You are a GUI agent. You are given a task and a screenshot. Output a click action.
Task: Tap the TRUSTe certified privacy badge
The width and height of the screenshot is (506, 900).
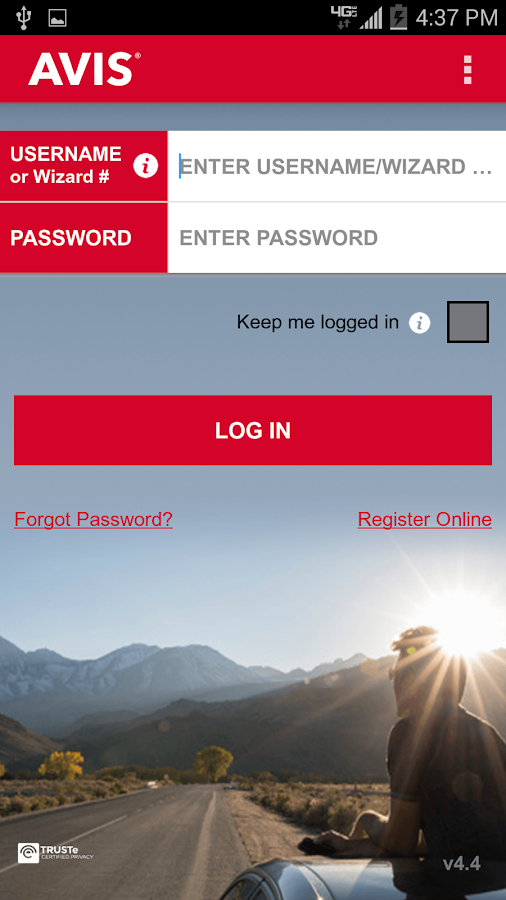[55, 853]
